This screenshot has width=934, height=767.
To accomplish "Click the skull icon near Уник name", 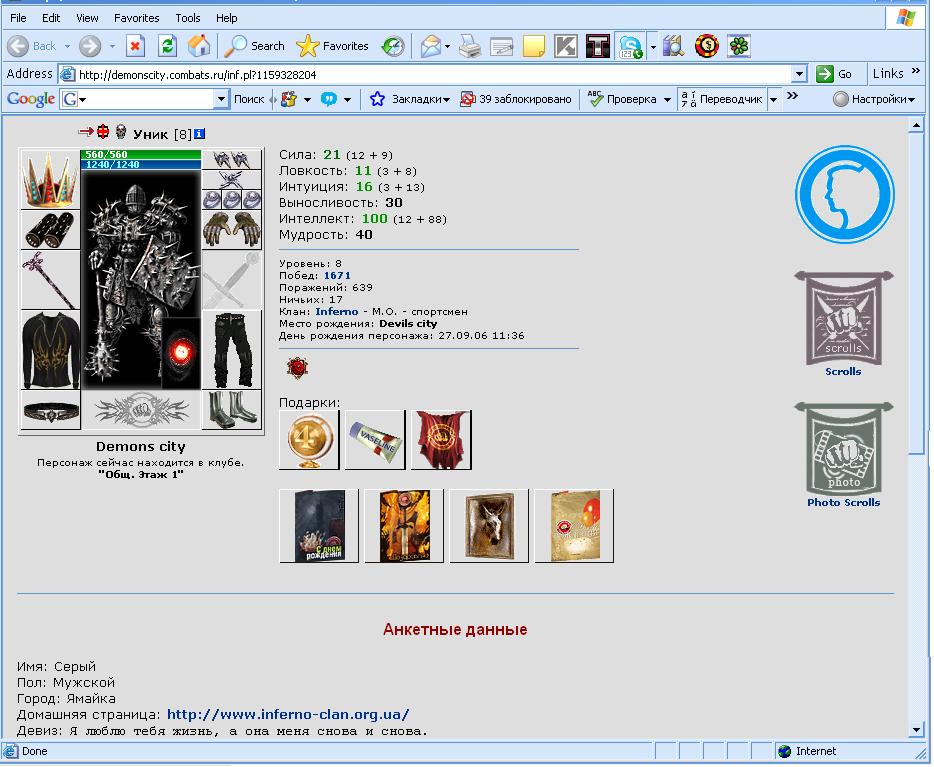I will pyautogui.click(x=120, y=131).
